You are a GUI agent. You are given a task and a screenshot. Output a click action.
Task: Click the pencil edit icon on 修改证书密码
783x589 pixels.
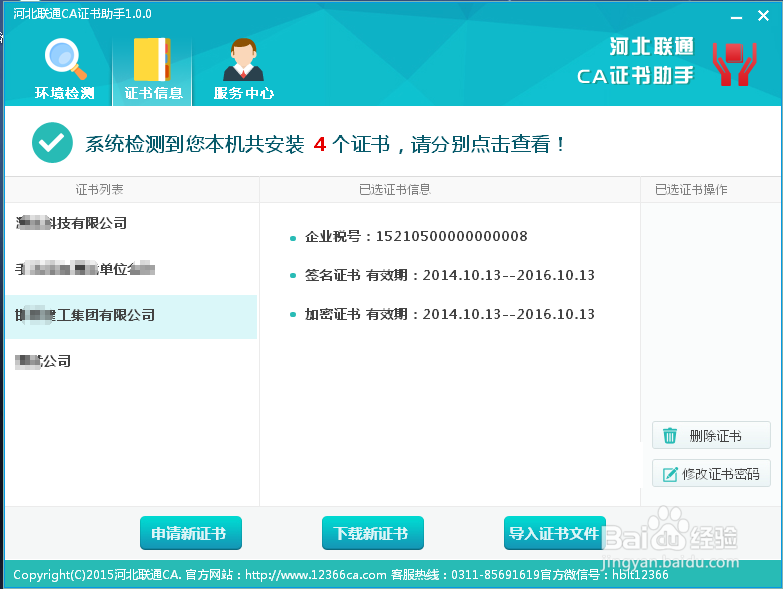[670, 474]
